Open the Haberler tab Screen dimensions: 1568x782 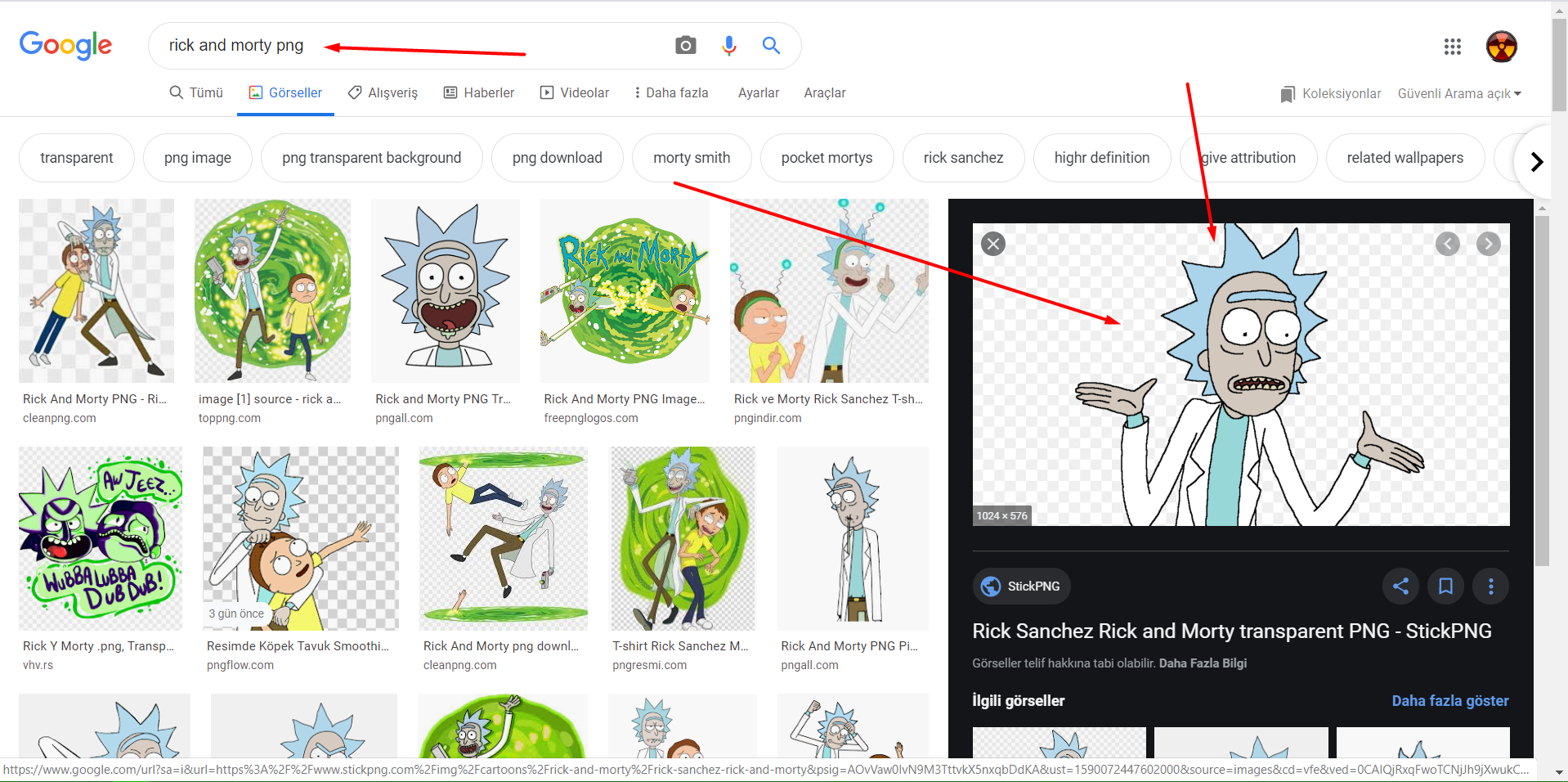click(x=479, y=92)
